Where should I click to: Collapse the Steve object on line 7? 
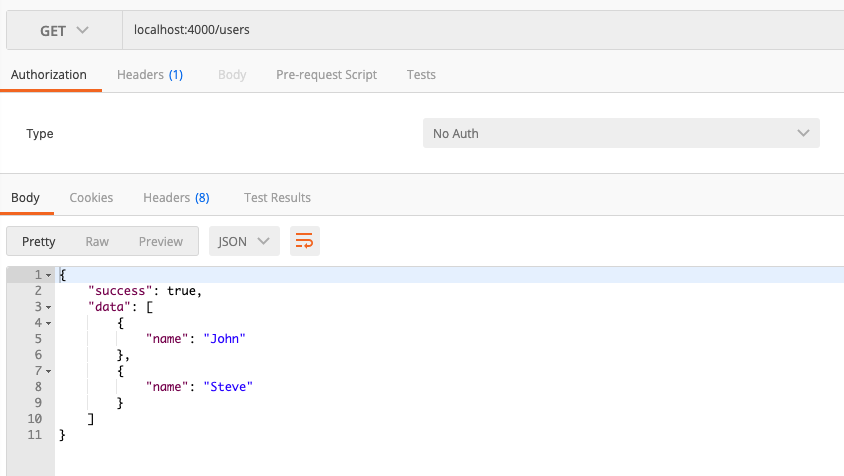[48, 371]
